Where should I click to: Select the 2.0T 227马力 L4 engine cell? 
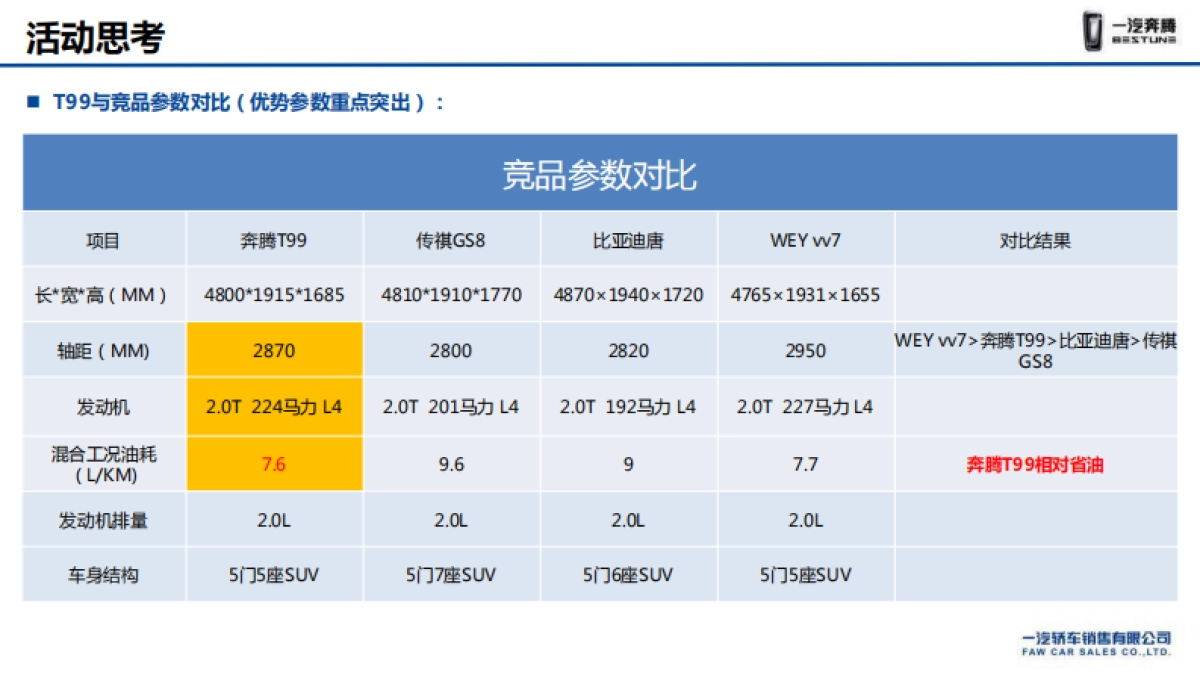click(x=806, y=407)
